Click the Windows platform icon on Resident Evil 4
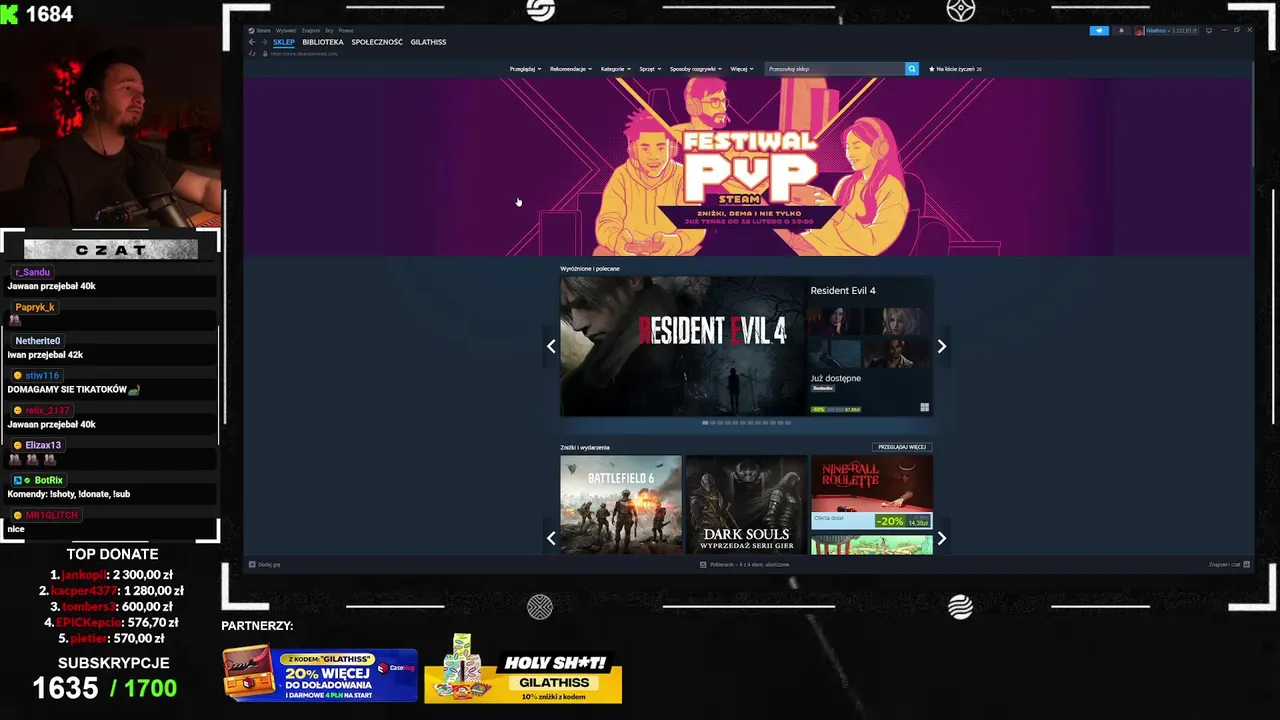The width and height of the screenshot is (1280, 720). tap(924, 408)
